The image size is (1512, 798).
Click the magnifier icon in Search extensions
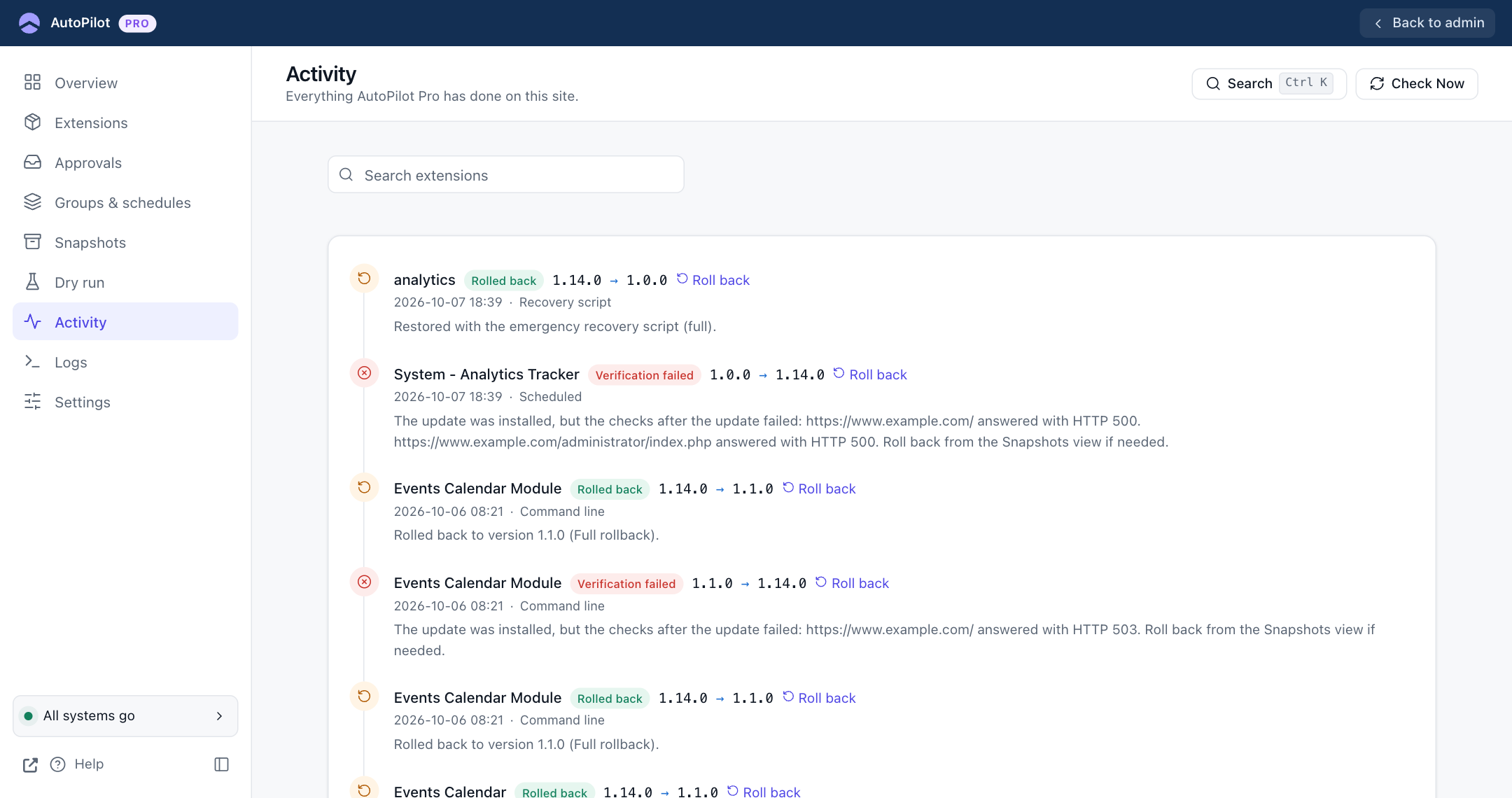(x=346, y=175)
